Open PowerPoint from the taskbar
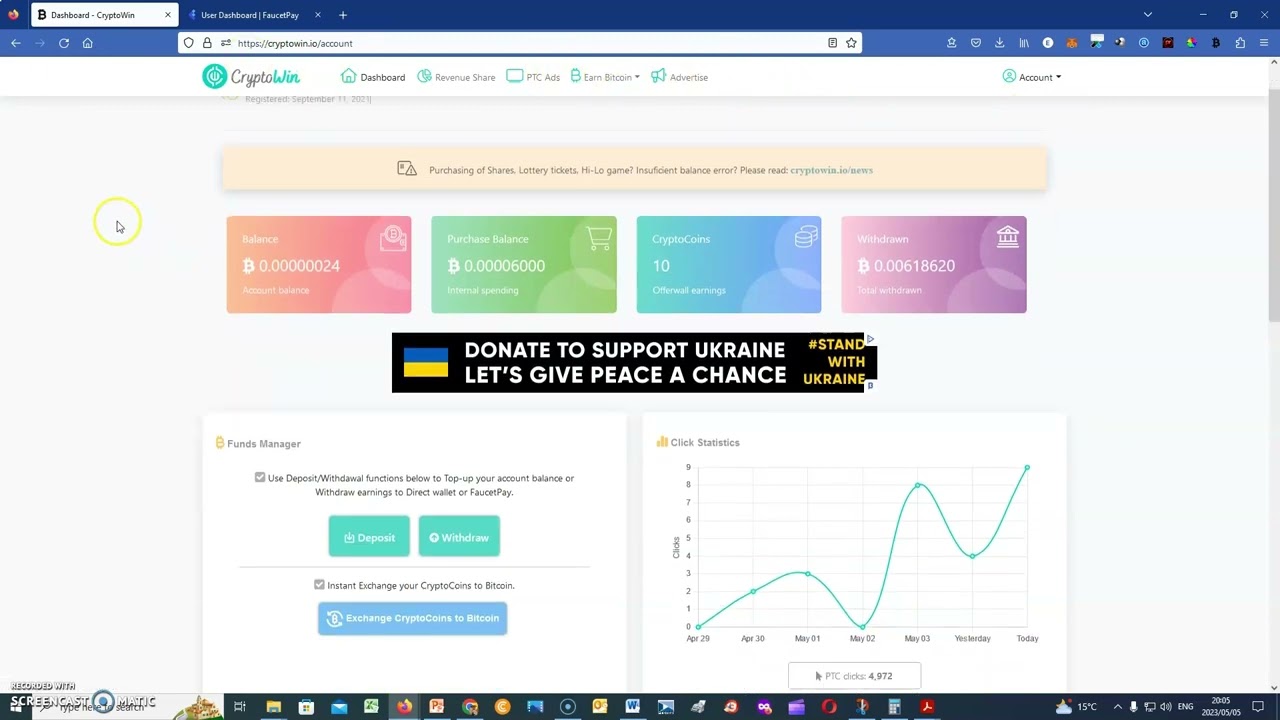 click(437, 707)
